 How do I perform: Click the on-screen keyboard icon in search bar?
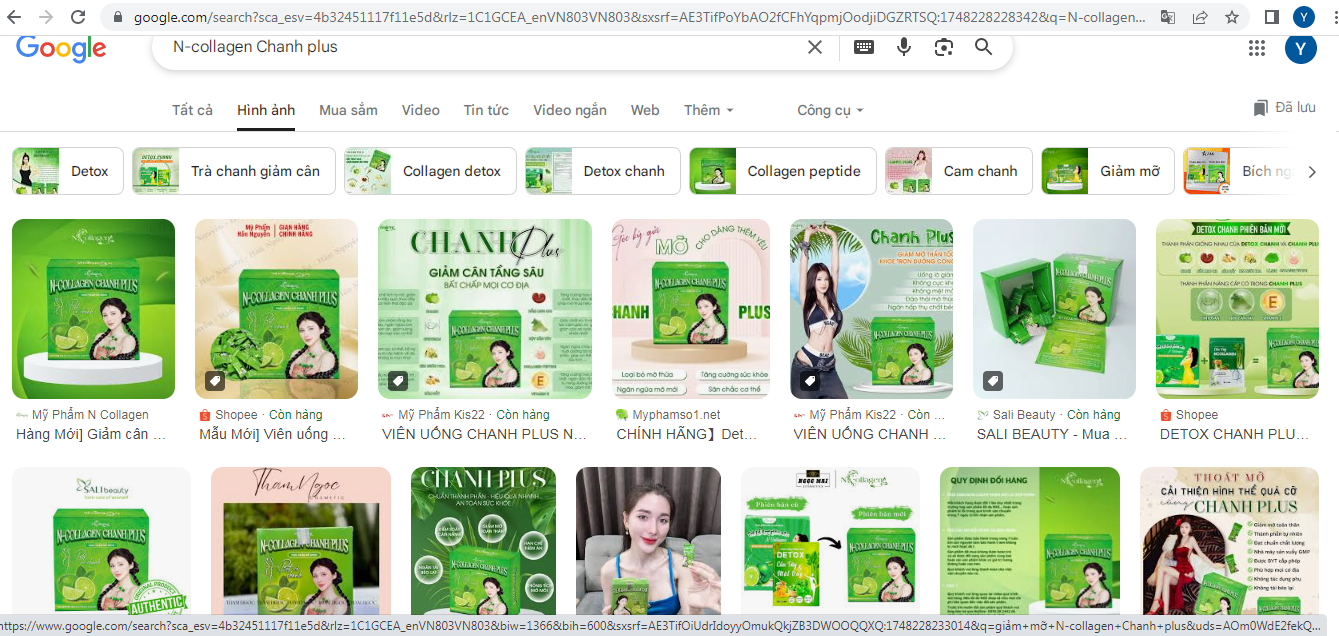tap(863, 47)
